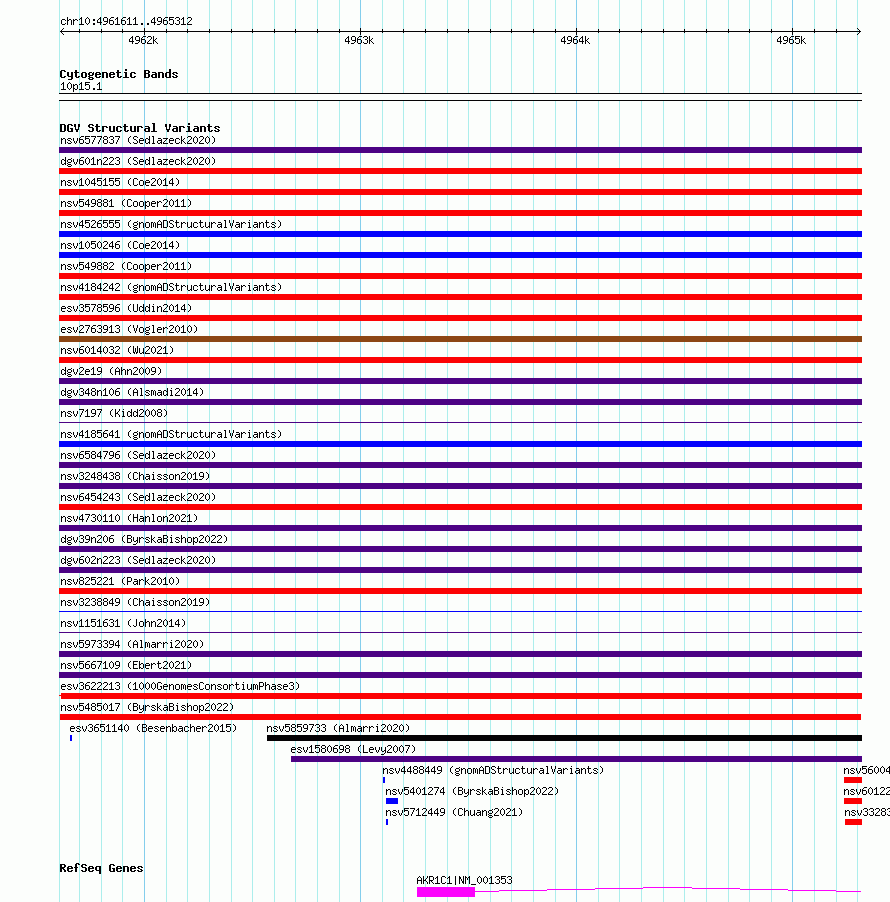Click the purple esv1580698 variant bar
Image resolution: width=890 pixels, height=902 pixels.
point(576,759)
